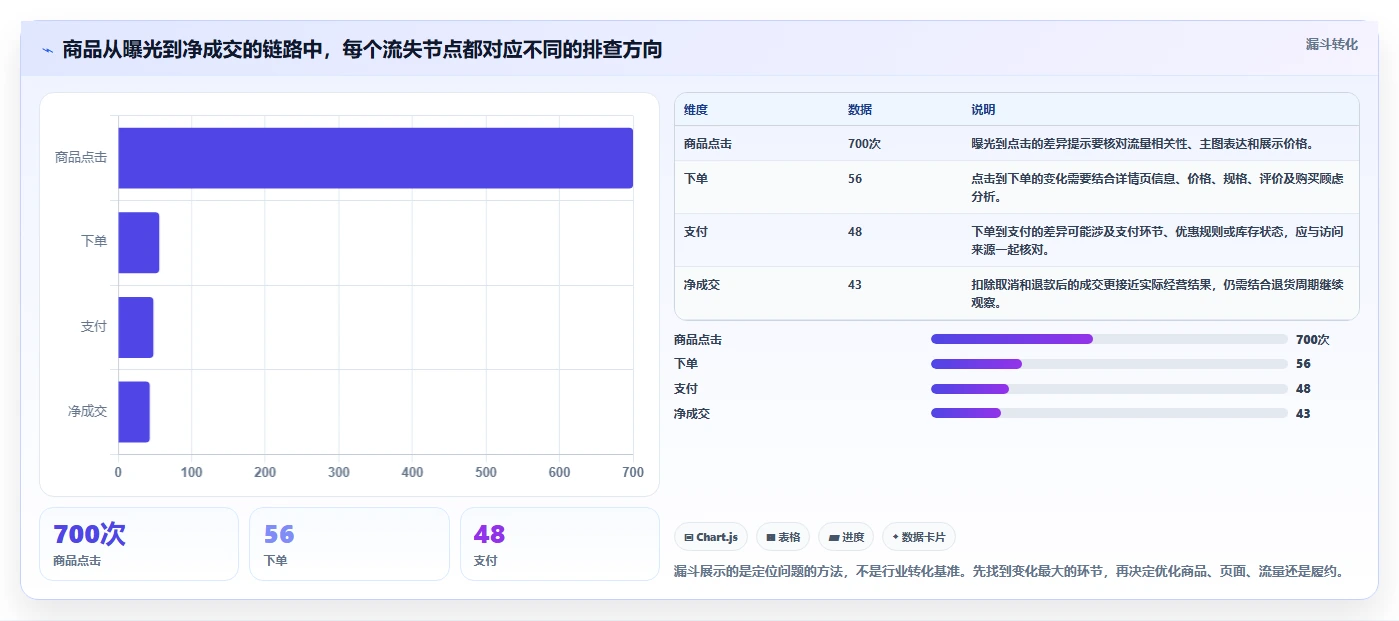Screen dimensions: 1399x621
Task: Click the 700 label on the chart x-axis
Action: point(632,473)
